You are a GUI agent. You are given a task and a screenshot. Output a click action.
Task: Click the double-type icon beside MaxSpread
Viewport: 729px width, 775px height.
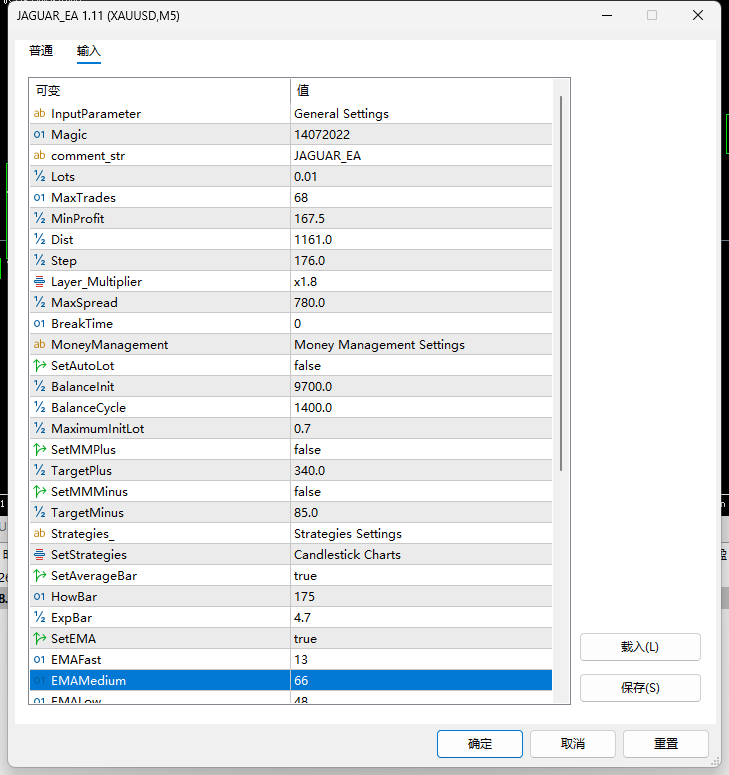[x=40, y=302]
